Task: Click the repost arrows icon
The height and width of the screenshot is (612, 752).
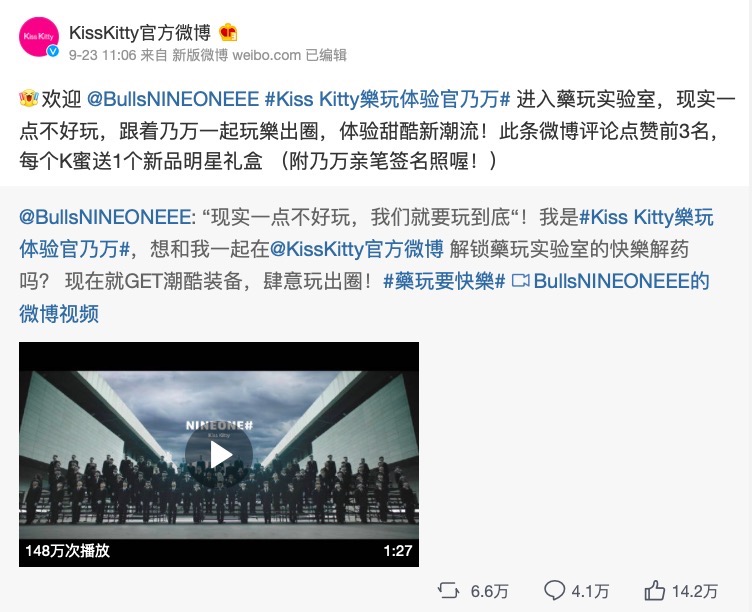Action: click(448, 590)
